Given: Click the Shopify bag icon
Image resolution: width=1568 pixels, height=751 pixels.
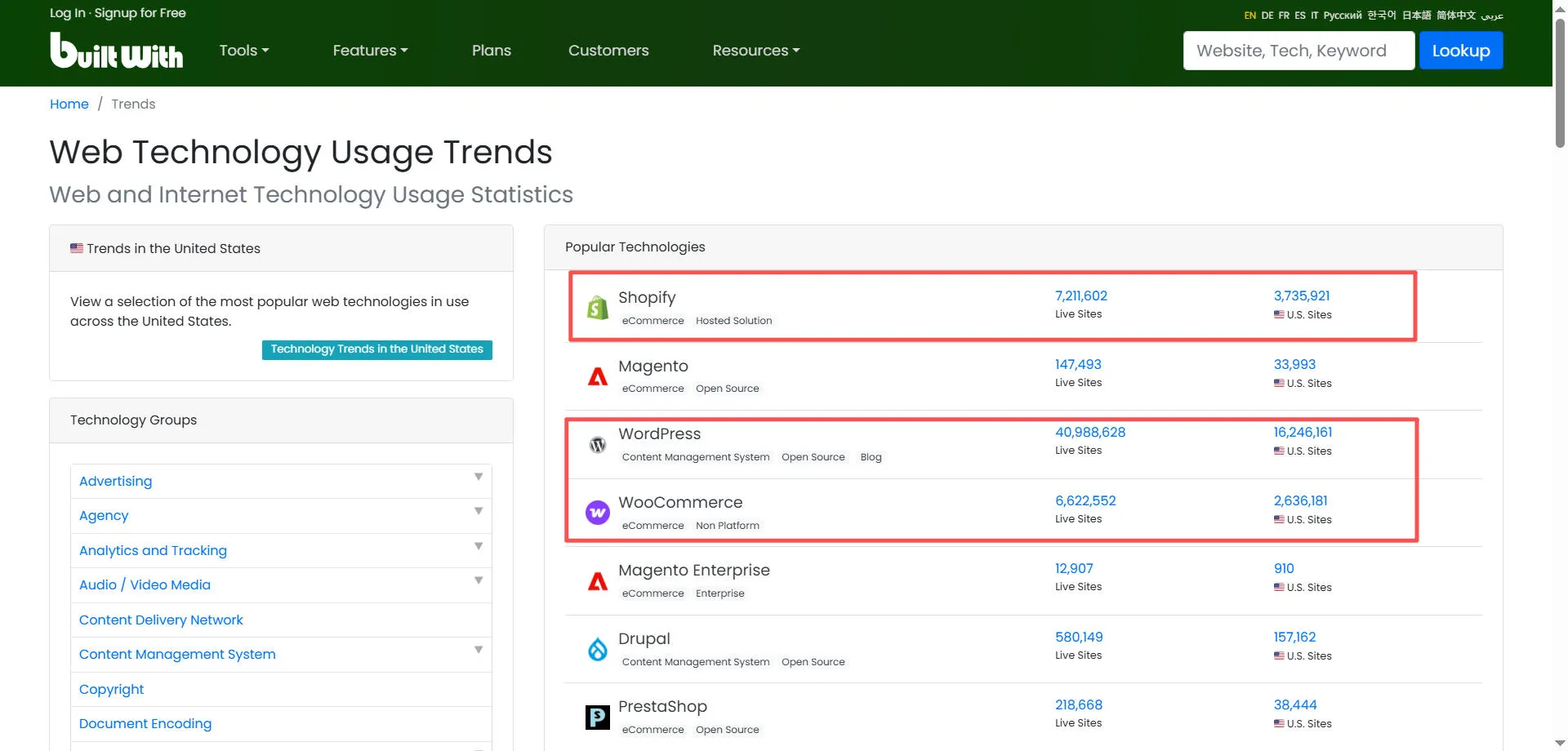Looking at the screenshot, I should [x=598, y=308].
